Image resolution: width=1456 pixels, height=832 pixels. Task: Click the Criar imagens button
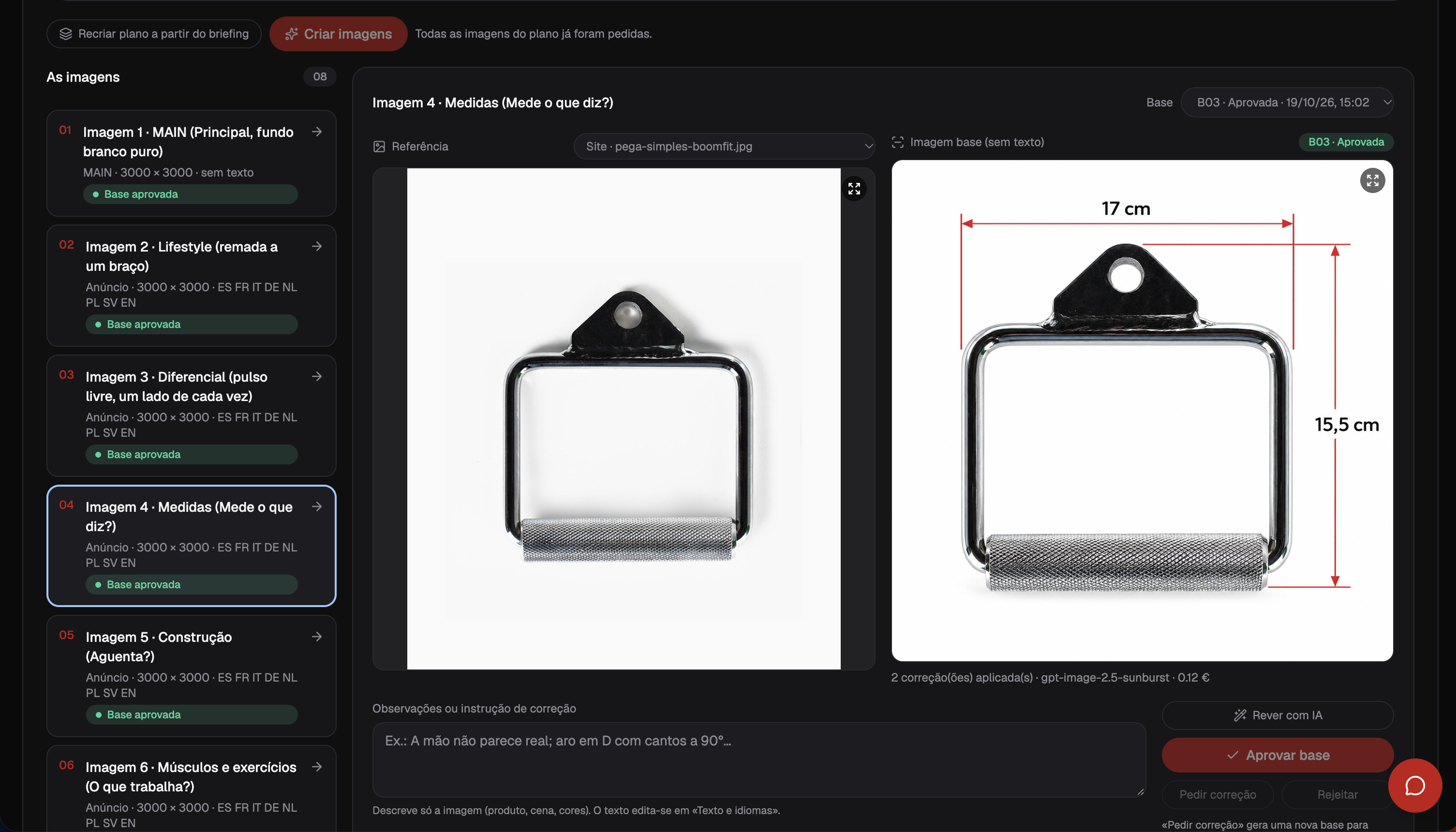(338, 34)
